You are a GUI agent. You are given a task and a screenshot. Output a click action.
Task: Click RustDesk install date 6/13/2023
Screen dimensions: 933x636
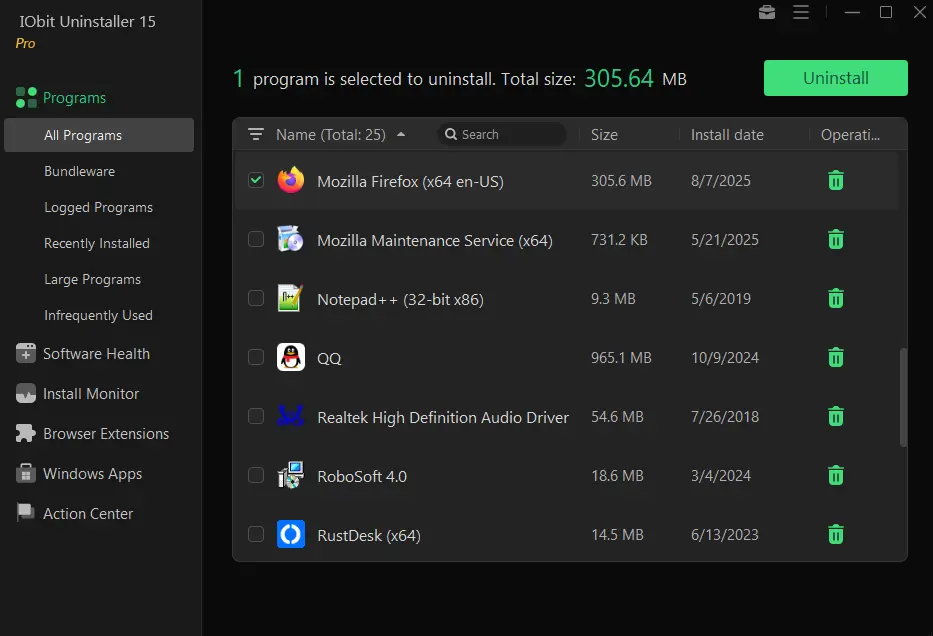click(725, 534)
